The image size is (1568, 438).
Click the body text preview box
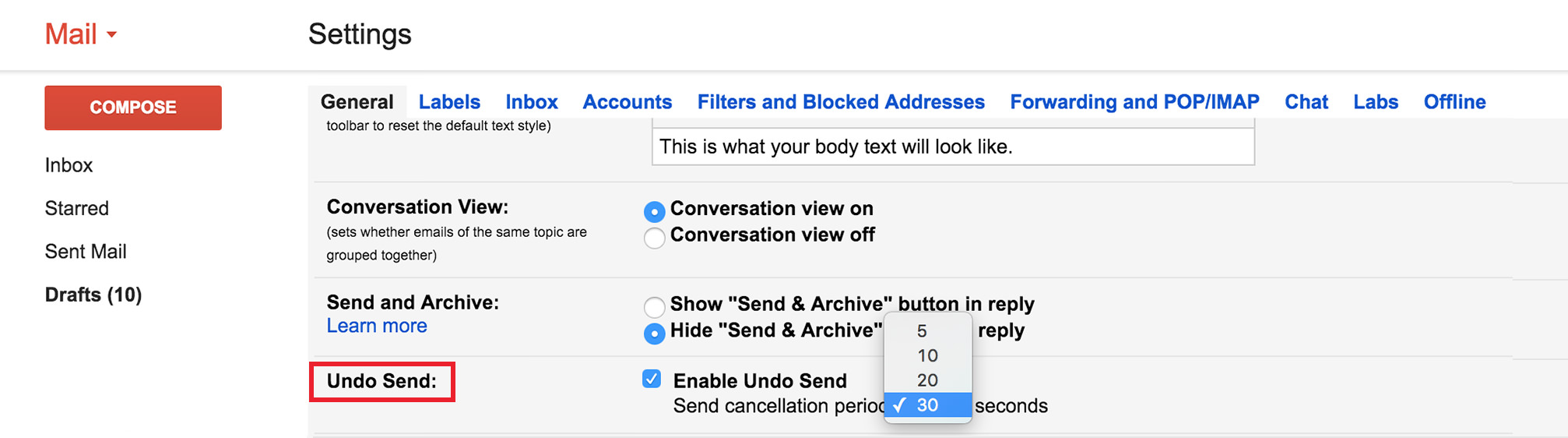(x=953, y=147)
